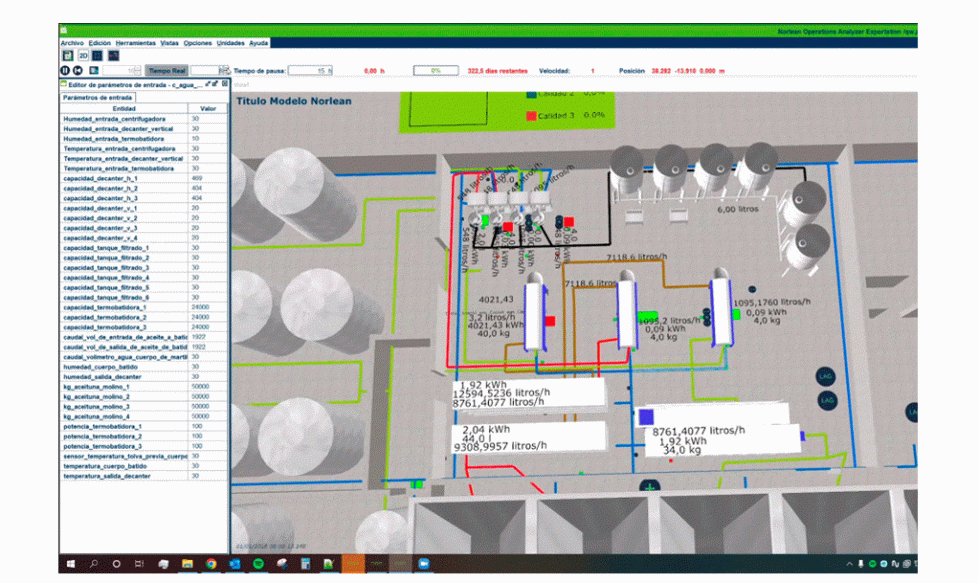The width and height of the screenshot is (979, 583).
Task: Select the Temperatura_entrada_decanter_vertical row
Action: [x=144, y=159]
